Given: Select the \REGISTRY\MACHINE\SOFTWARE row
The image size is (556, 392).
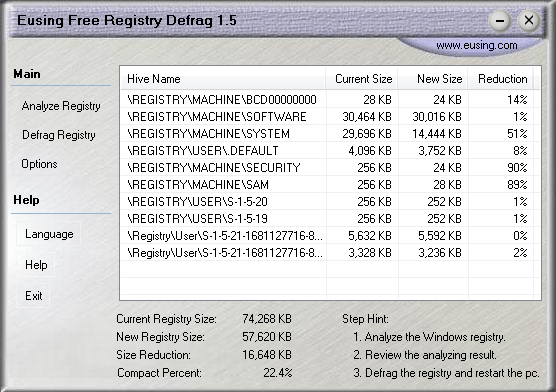Looking at the screenshot, I should pos(327,116).
